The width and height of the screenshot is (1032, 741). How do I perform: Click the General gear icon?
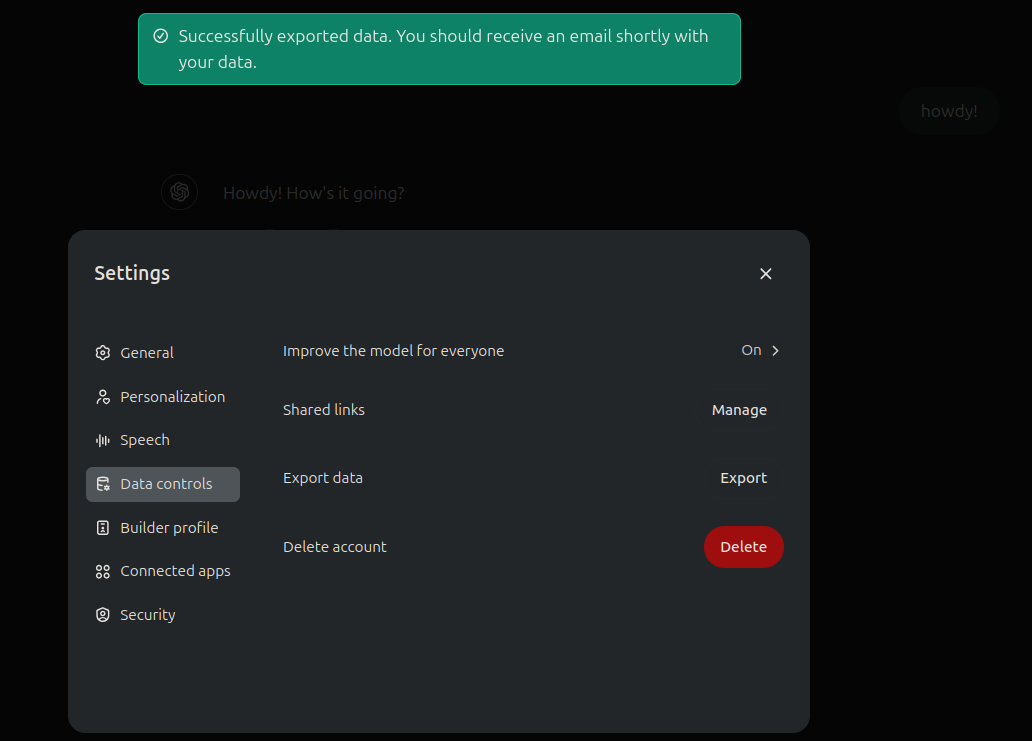pos(102,353)
